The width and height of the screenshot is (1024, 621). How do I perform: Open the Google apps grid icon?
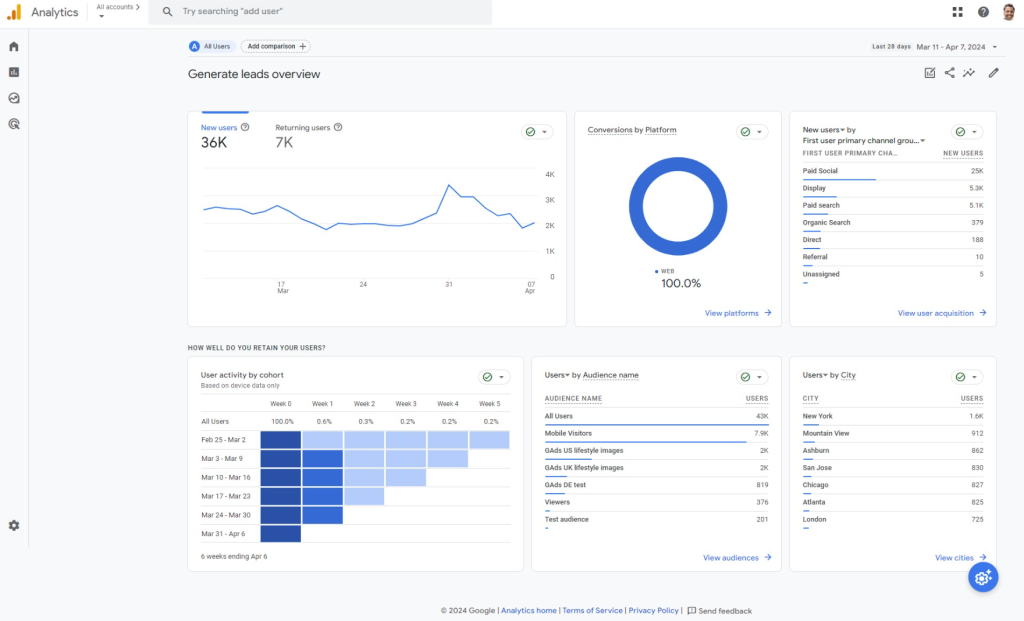[x=957, y=12]
